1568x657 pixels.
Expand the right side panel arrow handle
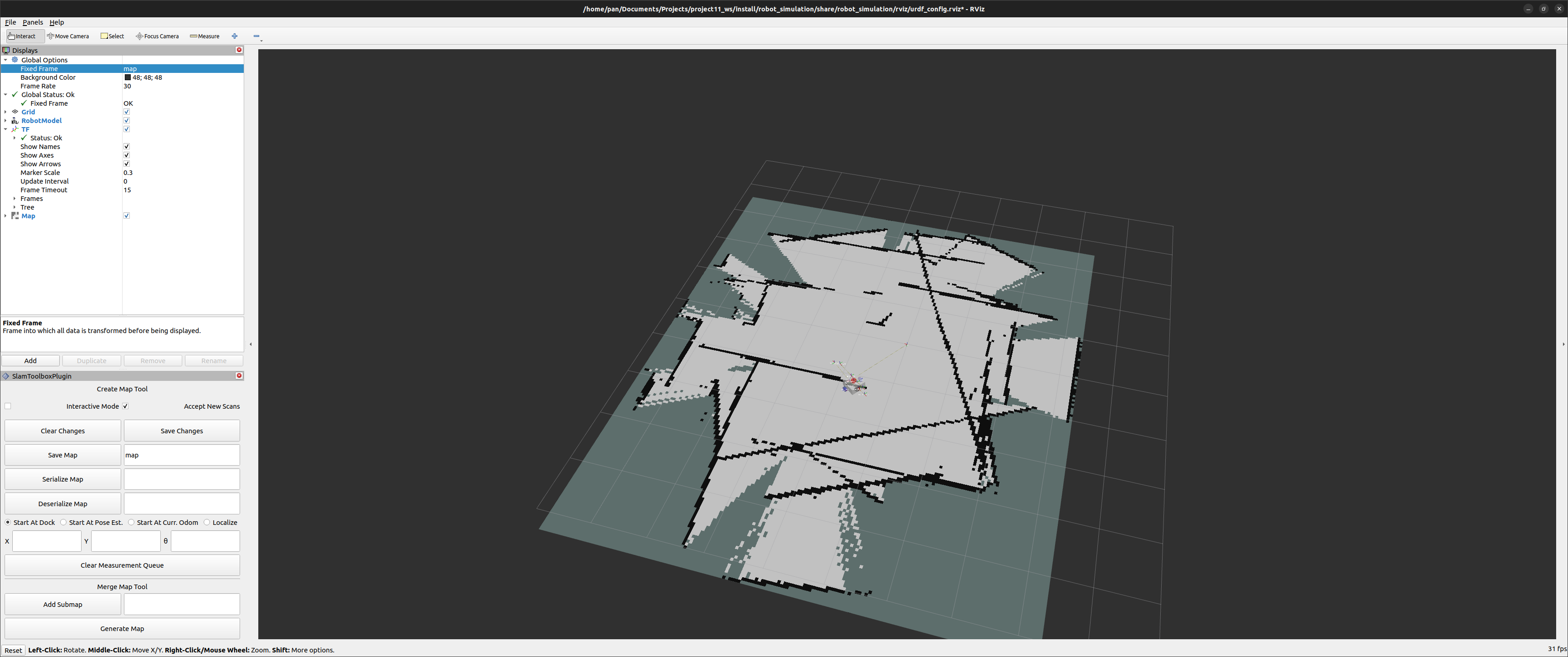[1563, 344]
